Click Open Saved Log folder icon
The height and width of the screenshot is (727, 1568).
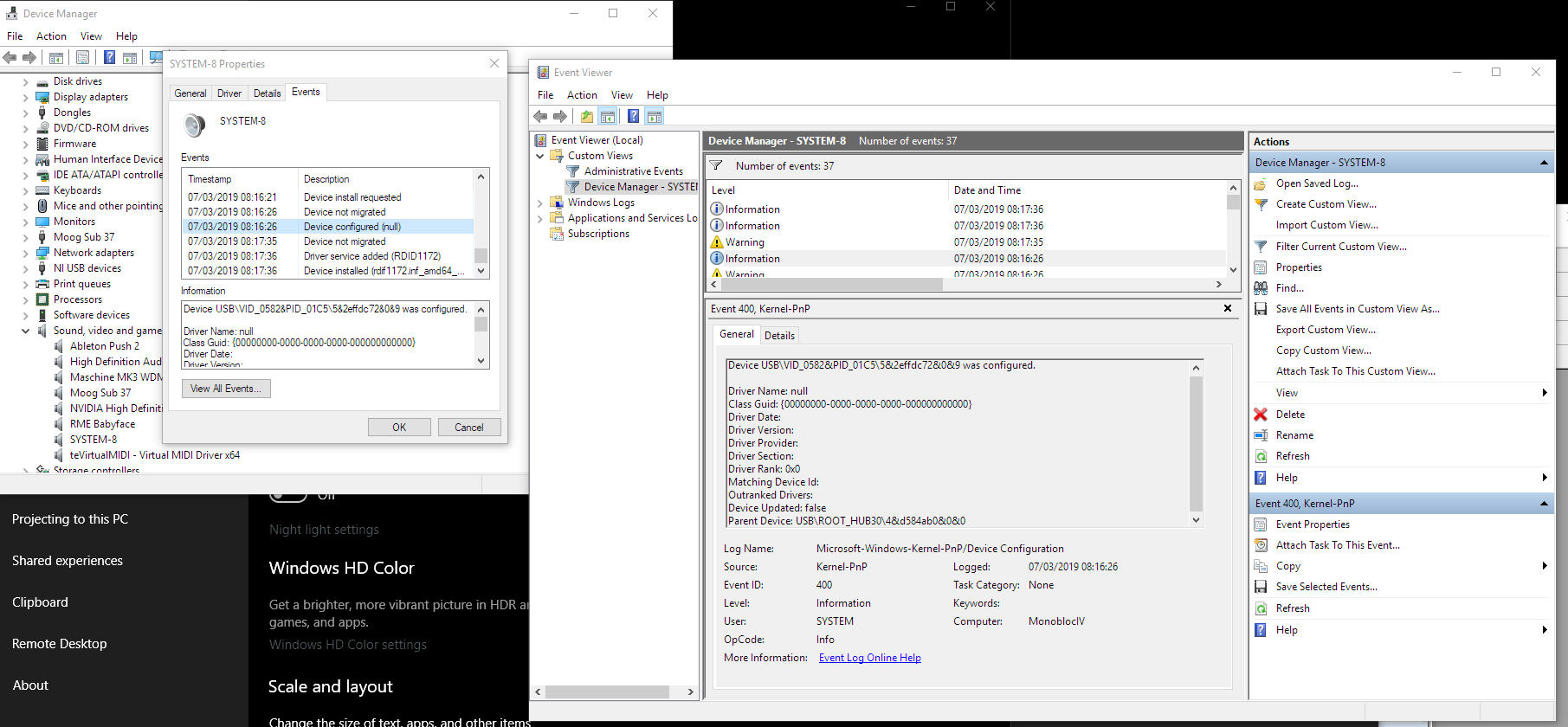tap(1261, 183)
